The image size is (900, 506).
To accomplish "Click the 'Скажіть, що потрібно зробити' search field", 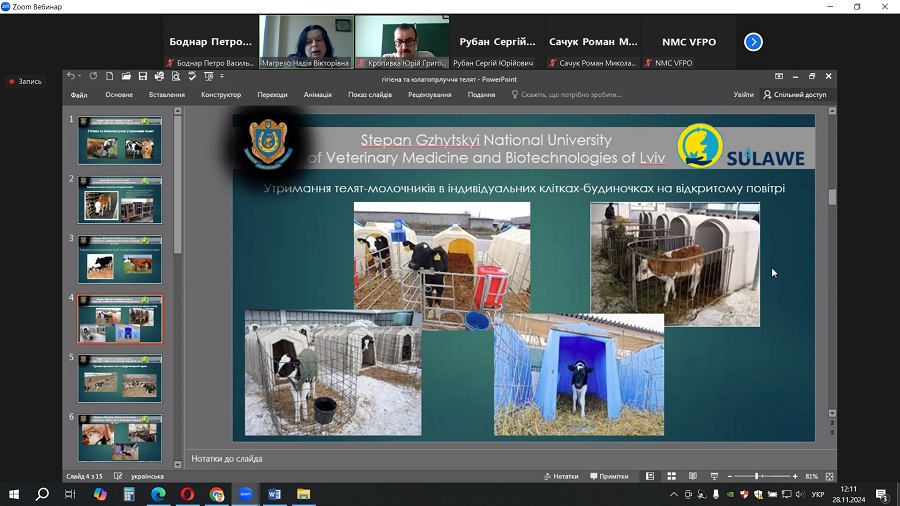I will tap(567, 95).
